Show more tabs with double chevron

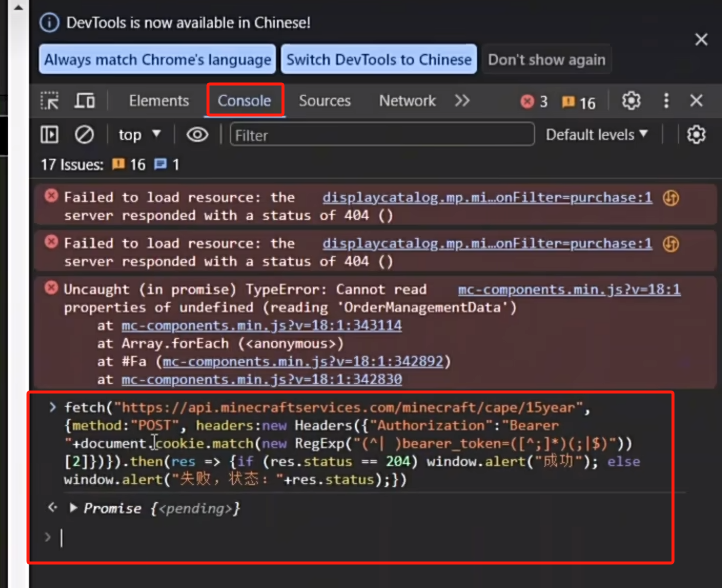tap(462, 101)
